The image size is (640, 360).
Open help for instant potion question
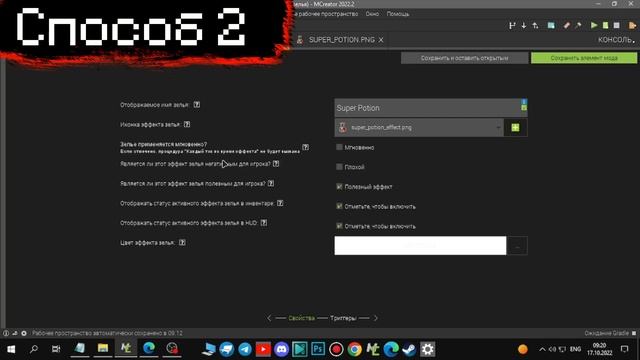(305, 147)
